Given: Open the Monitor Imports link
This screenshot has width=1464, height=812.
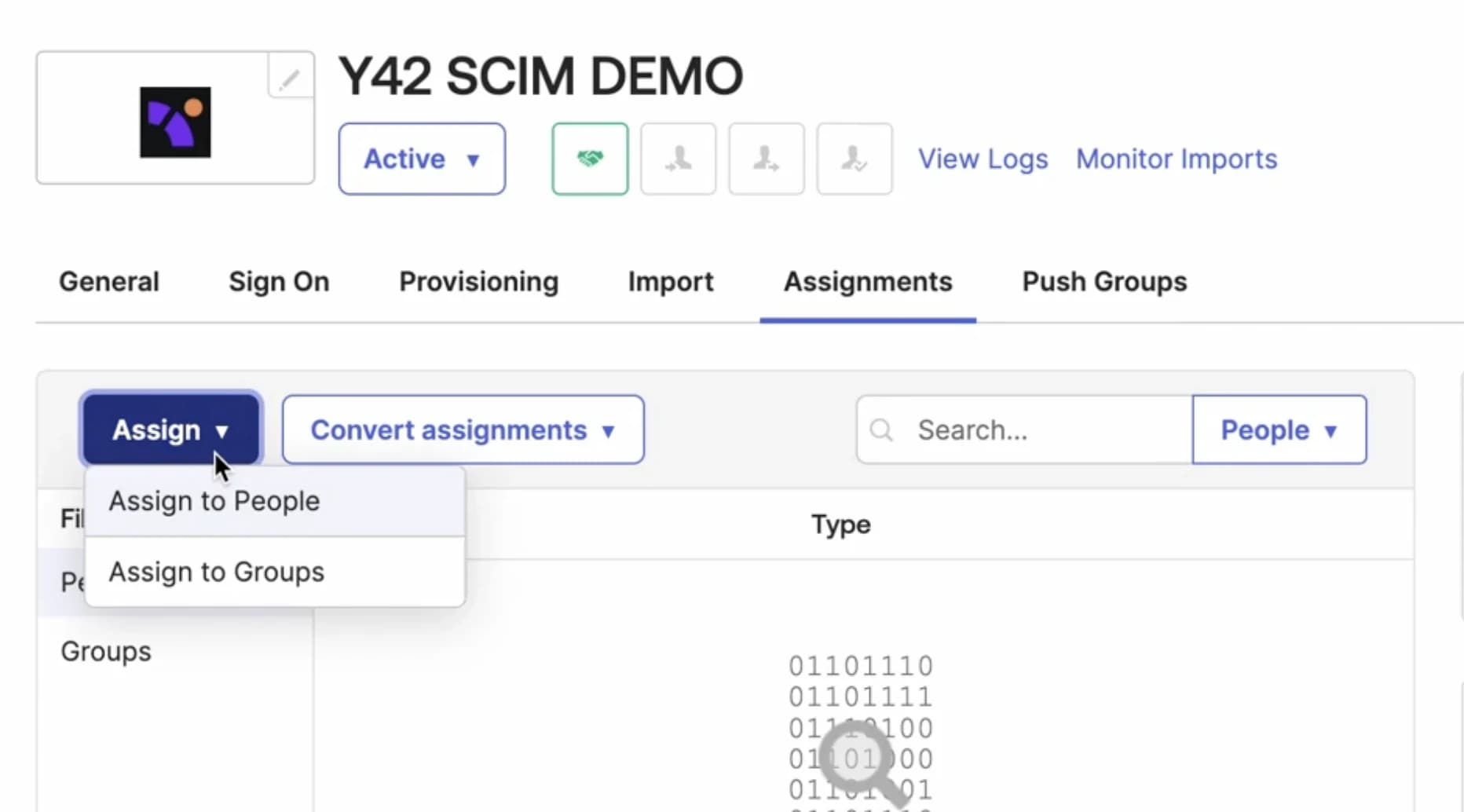Looking at the screenshot, I should [1177, 159].
